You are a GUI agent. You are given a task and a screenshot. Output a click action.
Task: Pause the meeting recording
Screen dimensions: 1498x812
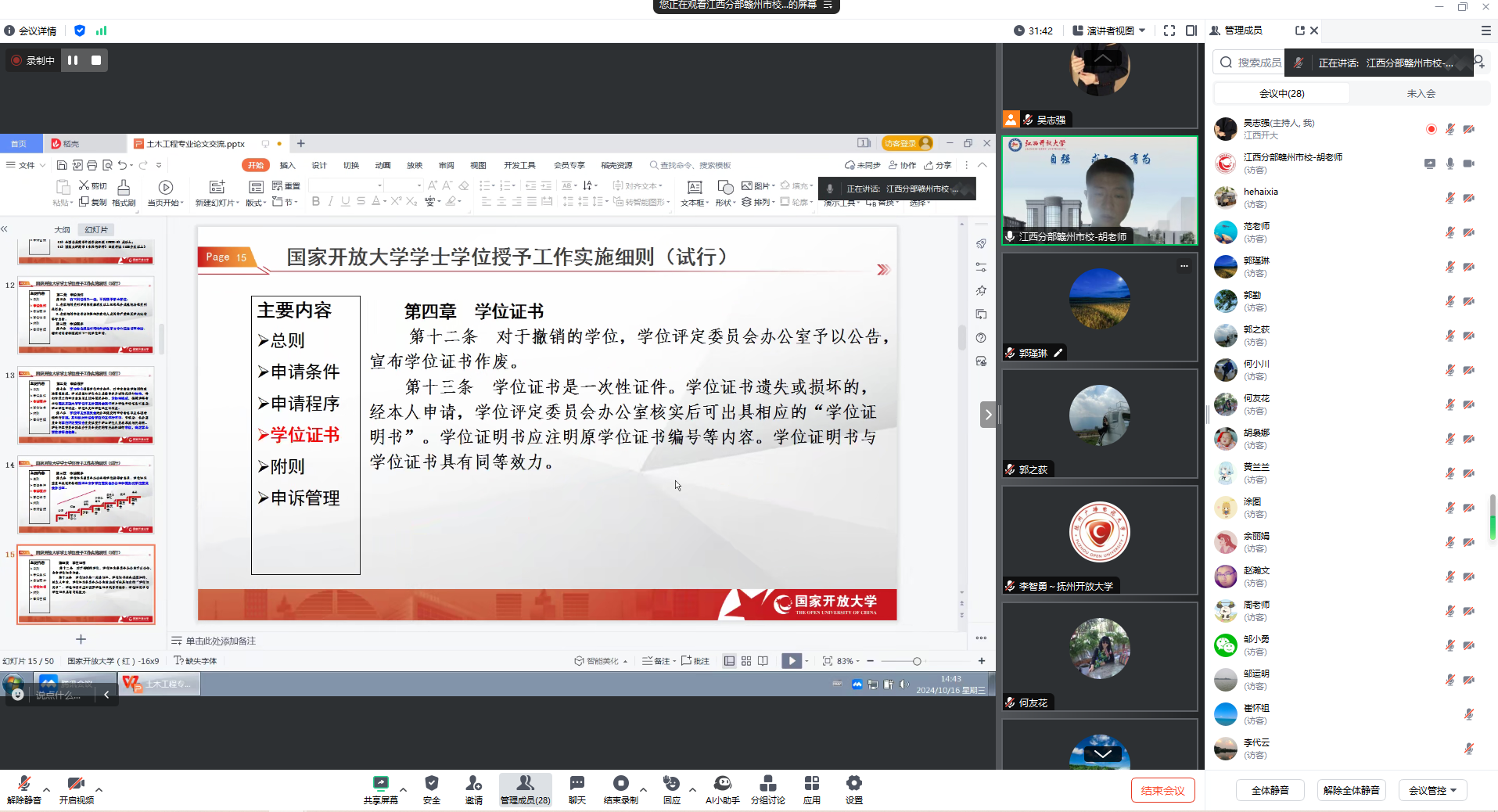(73, 60)
